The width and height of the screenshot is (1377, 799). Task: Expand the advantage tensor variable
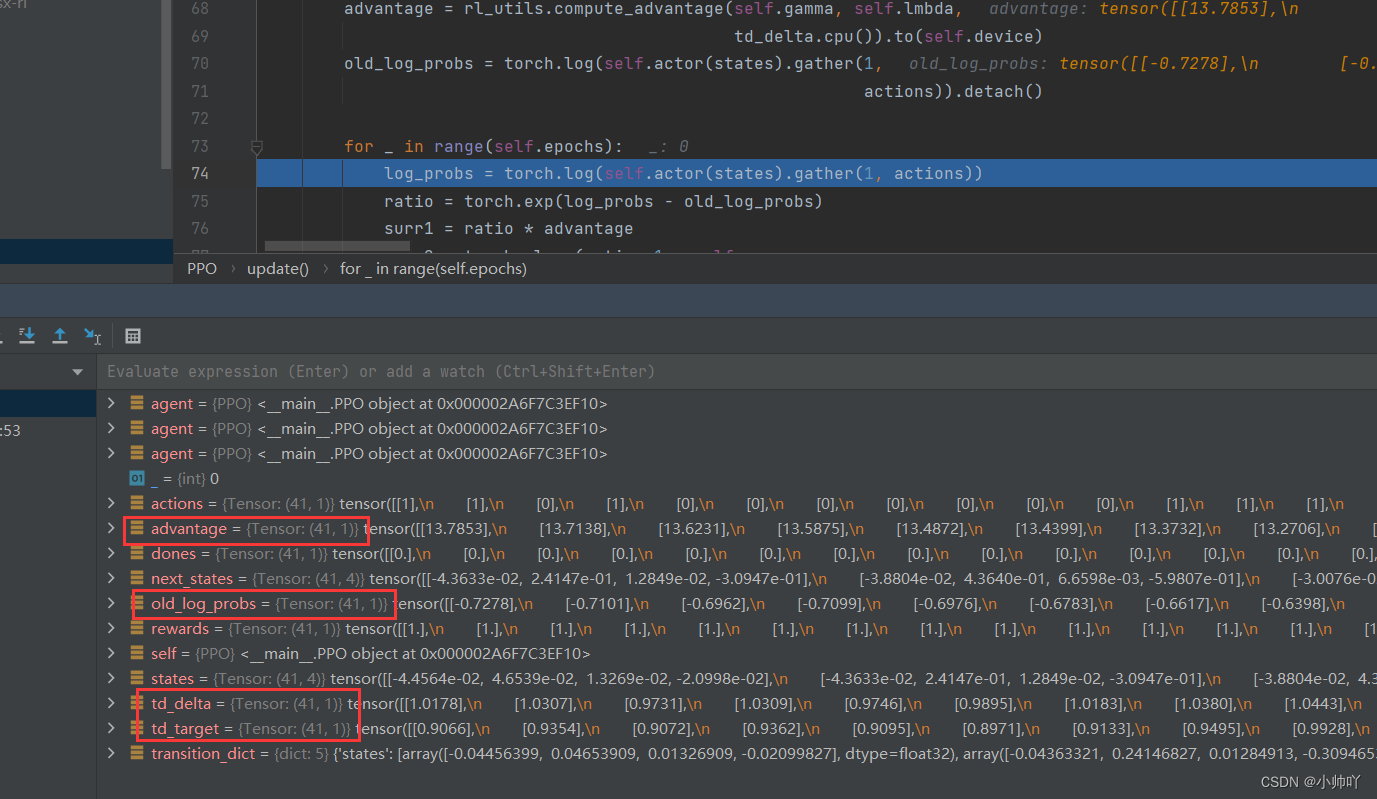point(112,528)
